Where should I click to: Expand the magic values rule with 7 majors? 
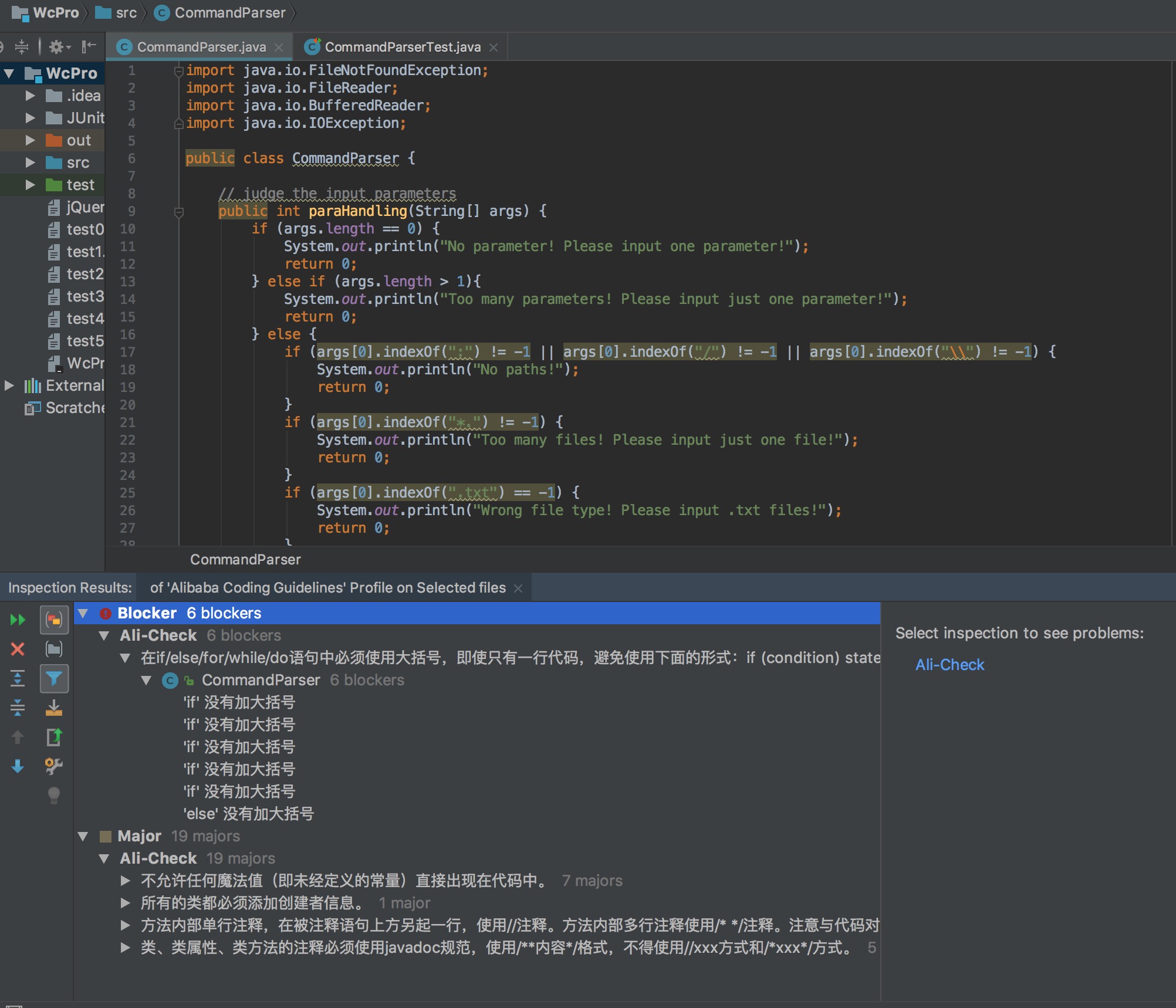[125, 881]
